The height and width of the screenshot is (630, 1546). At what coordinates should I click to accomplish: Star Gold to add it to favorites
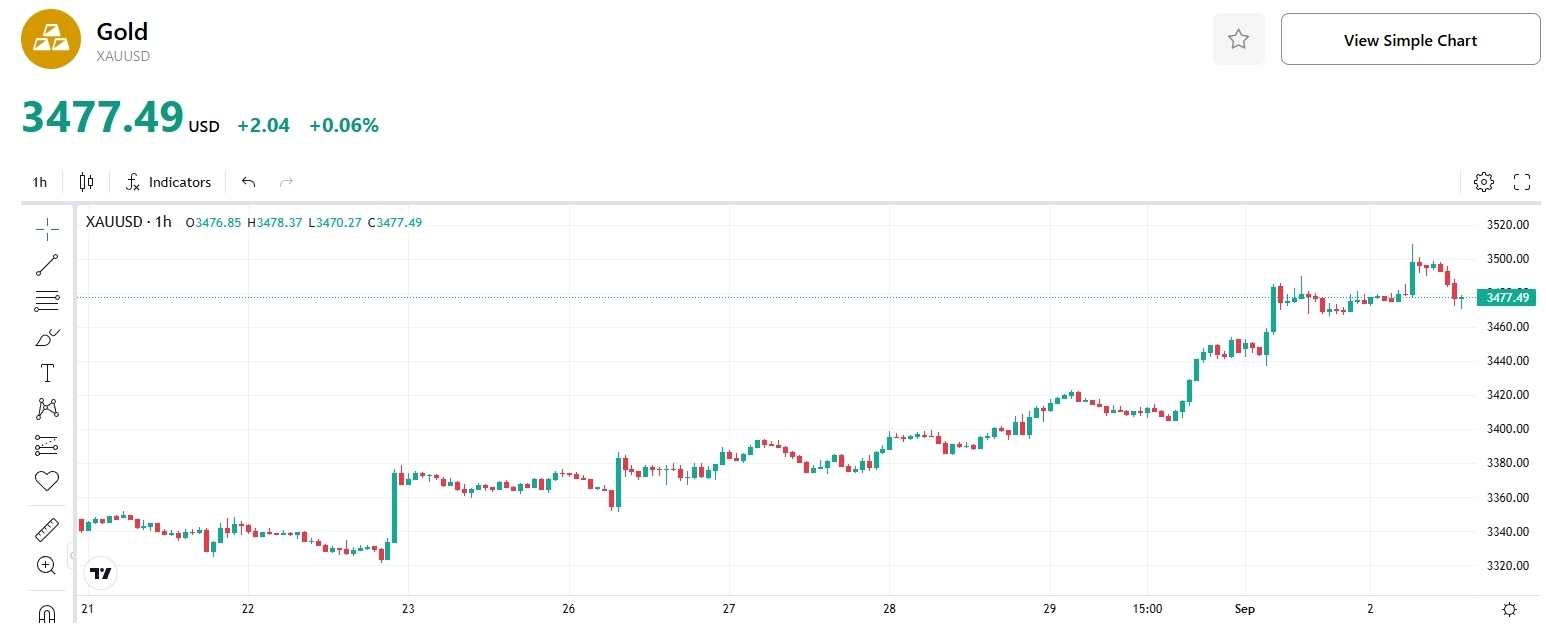pyautogui.click(x=1238, y=39)
